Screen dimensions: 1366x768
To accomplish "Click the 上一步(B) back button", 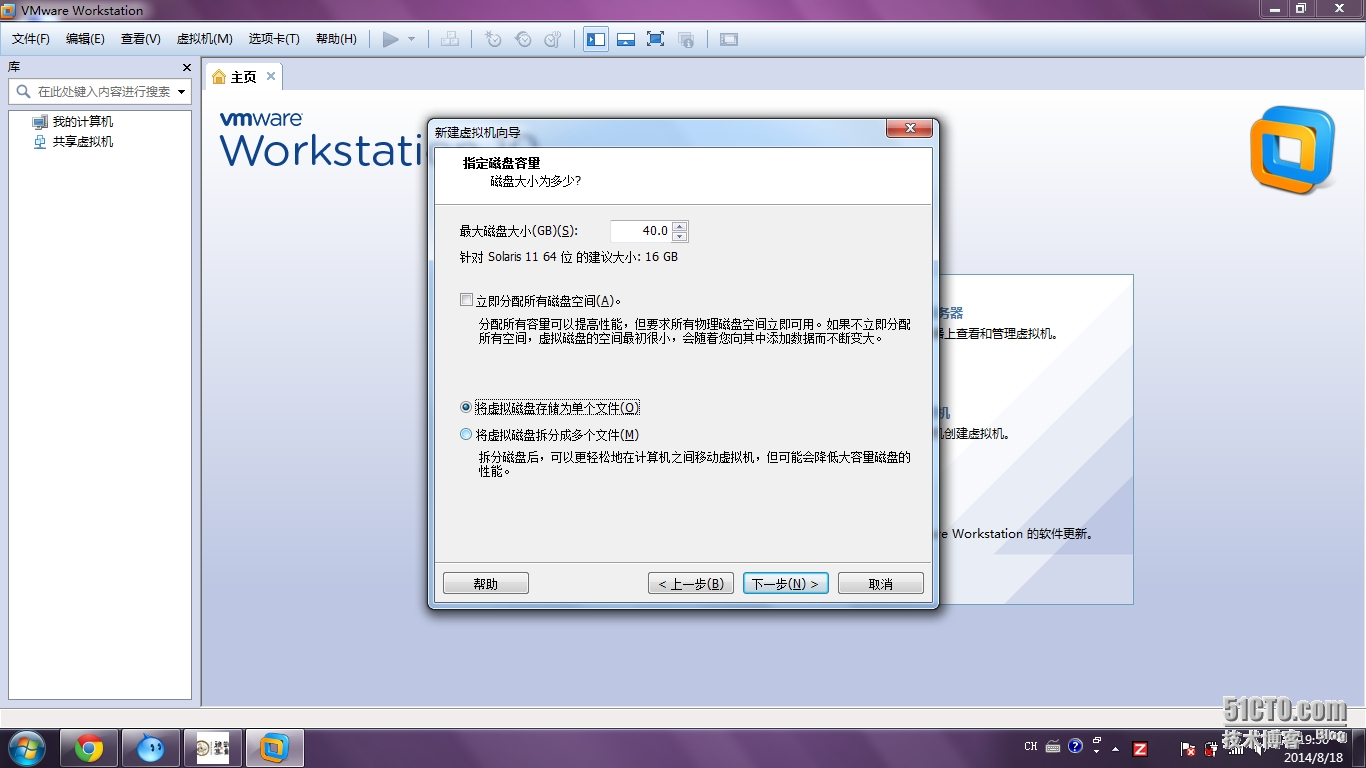I will coord(691,583).
